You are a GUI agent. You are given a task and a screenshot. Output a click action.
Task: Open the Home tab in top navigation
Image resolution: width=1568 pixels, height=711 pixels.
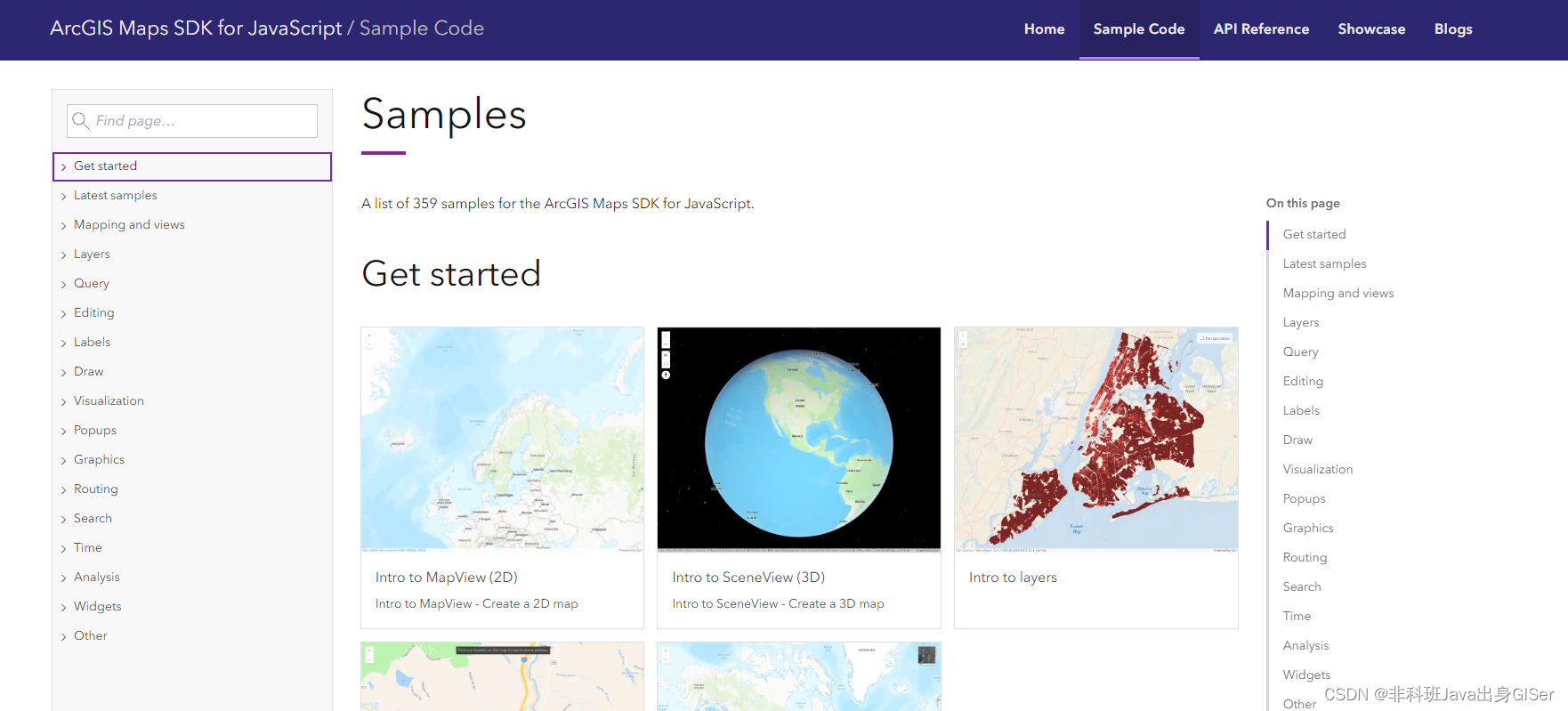pos(1044,29)
